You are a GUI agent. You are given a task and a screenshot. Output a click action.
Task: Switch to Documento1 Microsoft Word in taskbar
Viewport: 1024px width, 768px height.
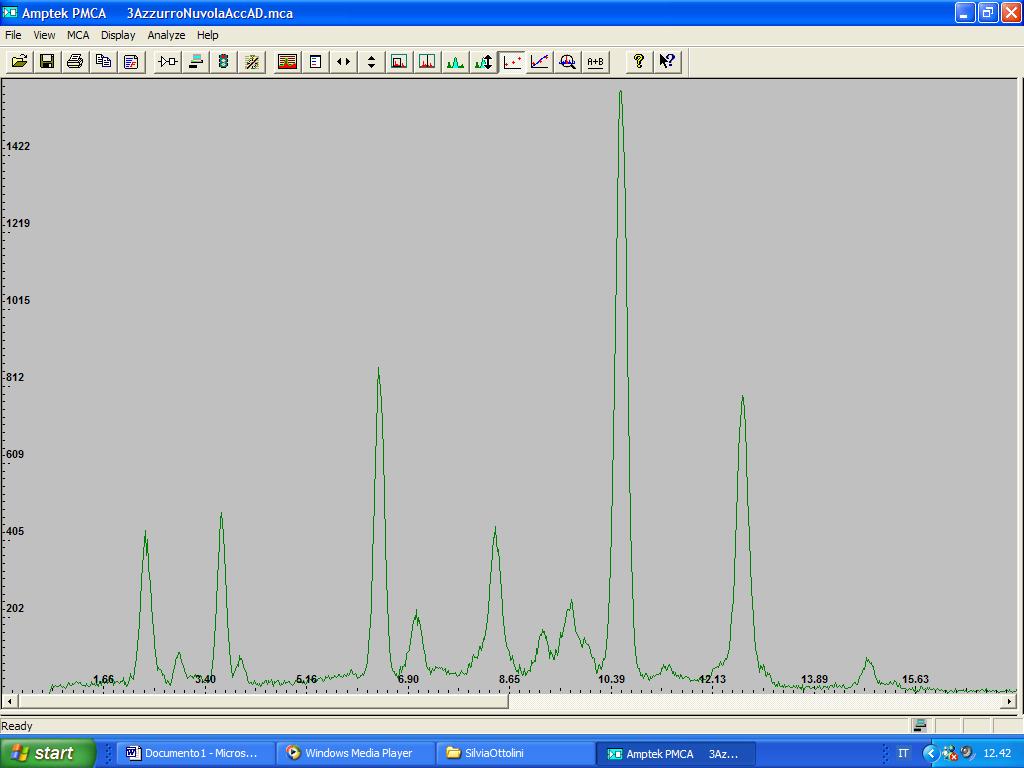point(194,754)
